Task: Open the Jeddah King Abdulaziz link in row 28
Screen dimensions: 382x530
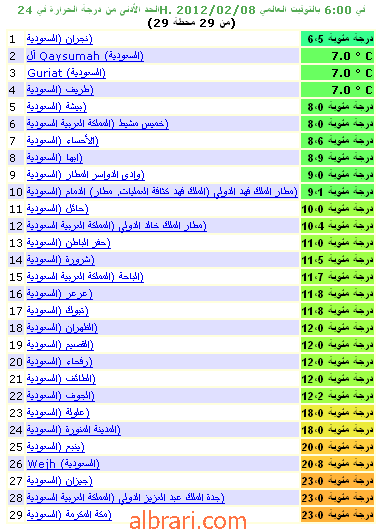Action: click(x=125, y=498)
